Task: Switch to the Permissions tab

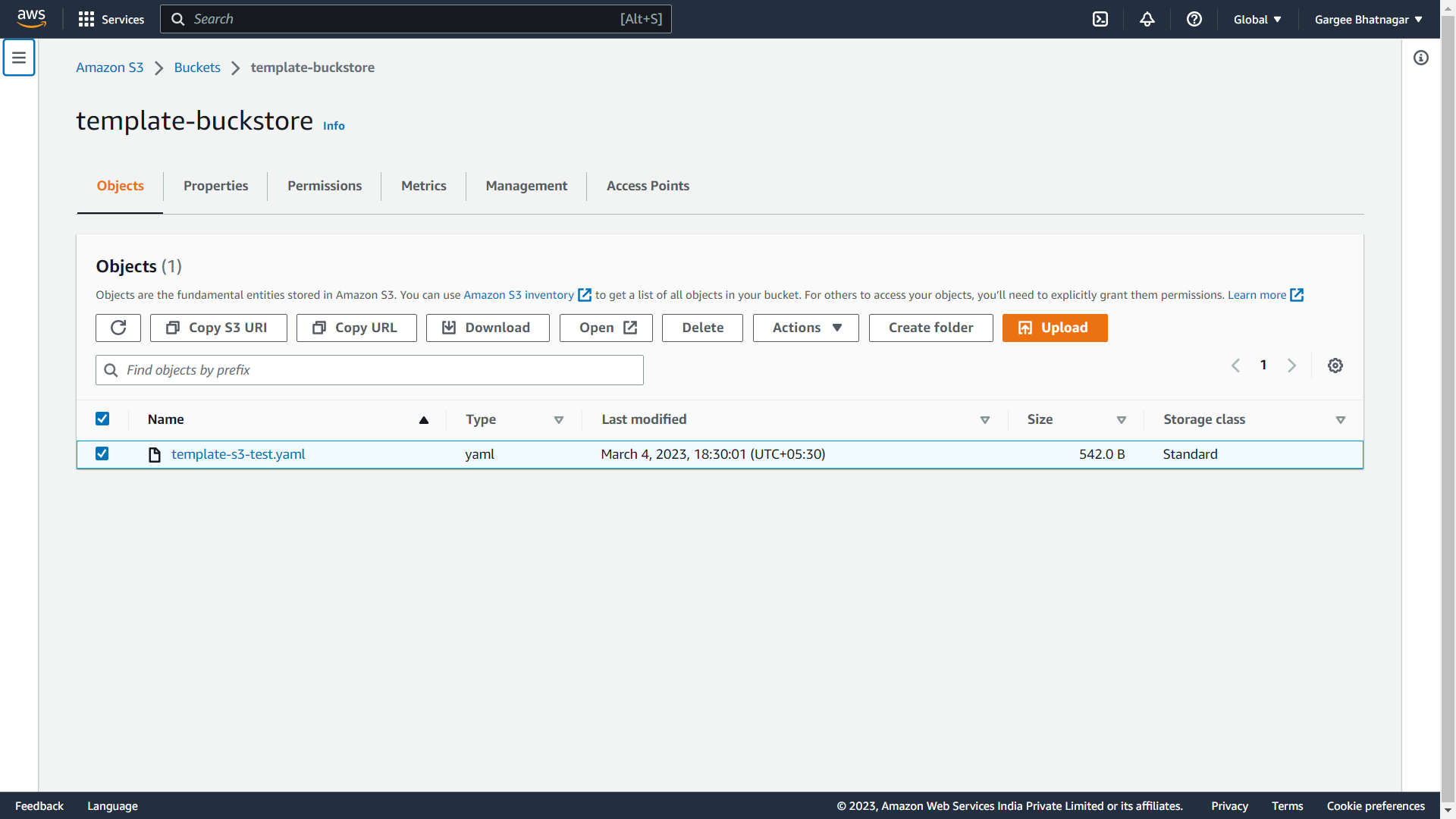Action: pos(325,186)
